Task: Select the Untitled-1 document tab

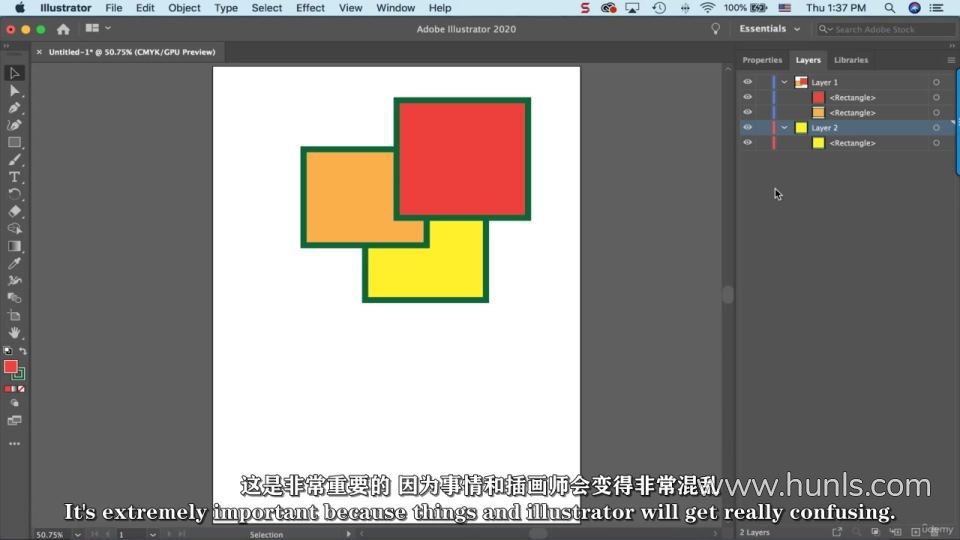Action: coord(132,52)
